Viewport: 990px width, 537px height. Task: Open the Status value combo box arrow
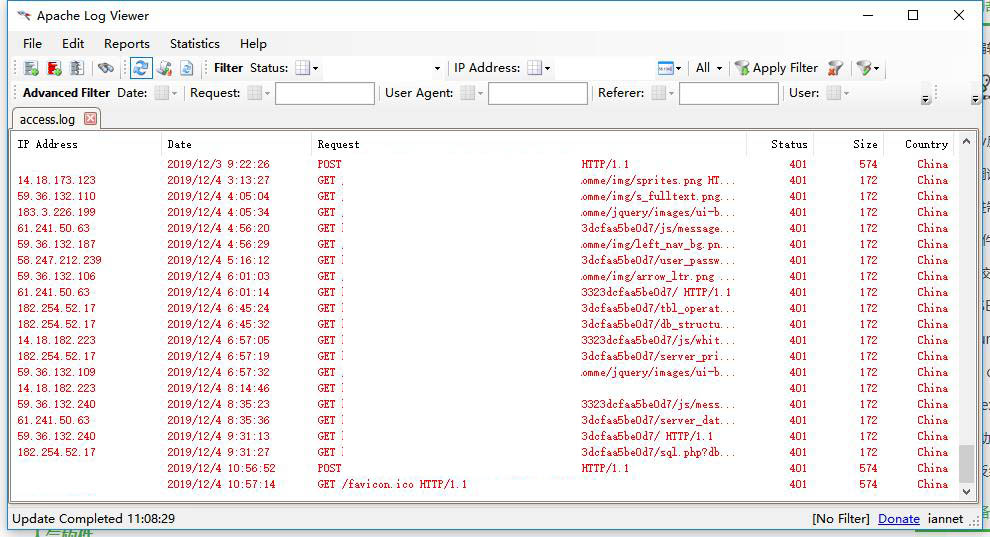437,68
